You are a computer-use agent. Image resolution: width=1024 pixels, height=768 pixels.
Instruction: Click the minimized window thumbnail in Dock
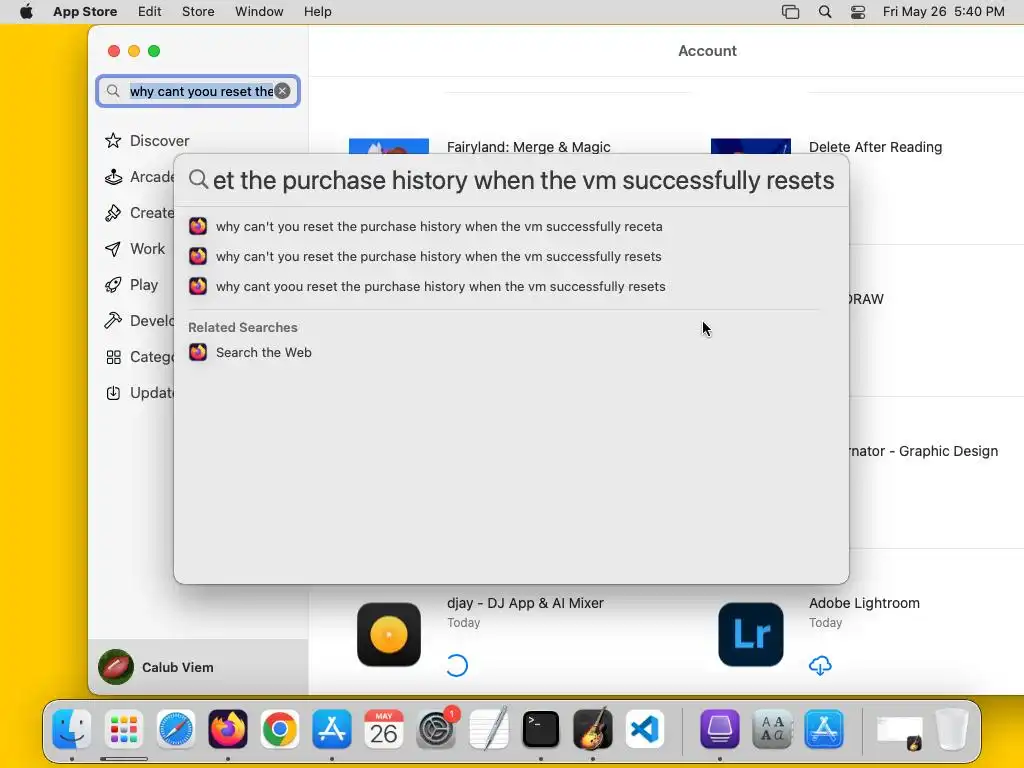[x=899, y=733]
